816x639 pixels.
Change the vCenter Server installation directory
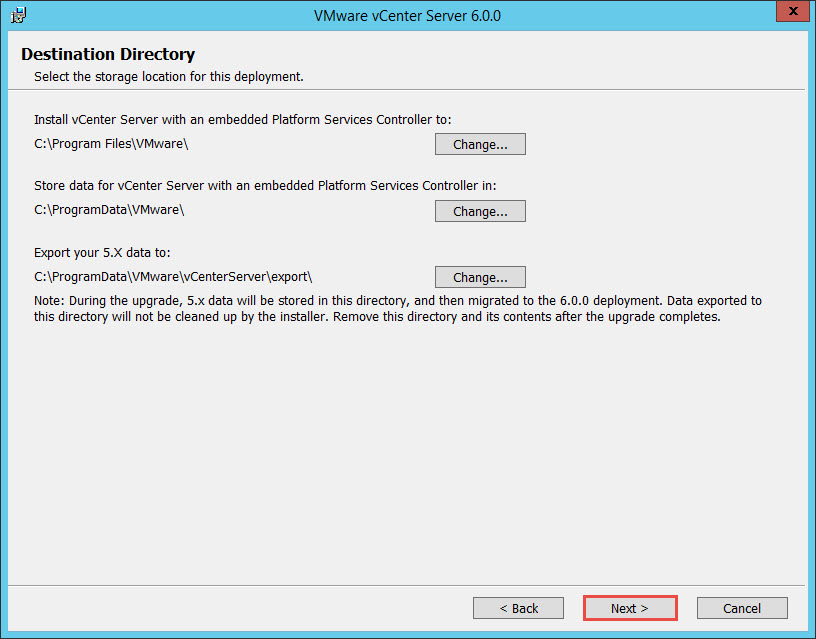point(480,143)
